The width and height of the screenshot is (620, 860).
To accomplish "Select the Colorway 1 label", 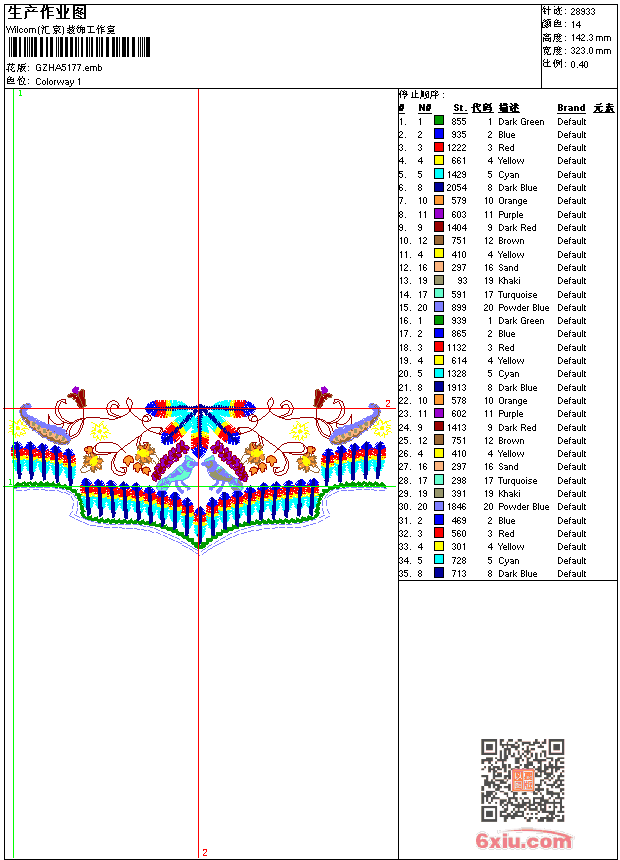I will tap(58, 82).
